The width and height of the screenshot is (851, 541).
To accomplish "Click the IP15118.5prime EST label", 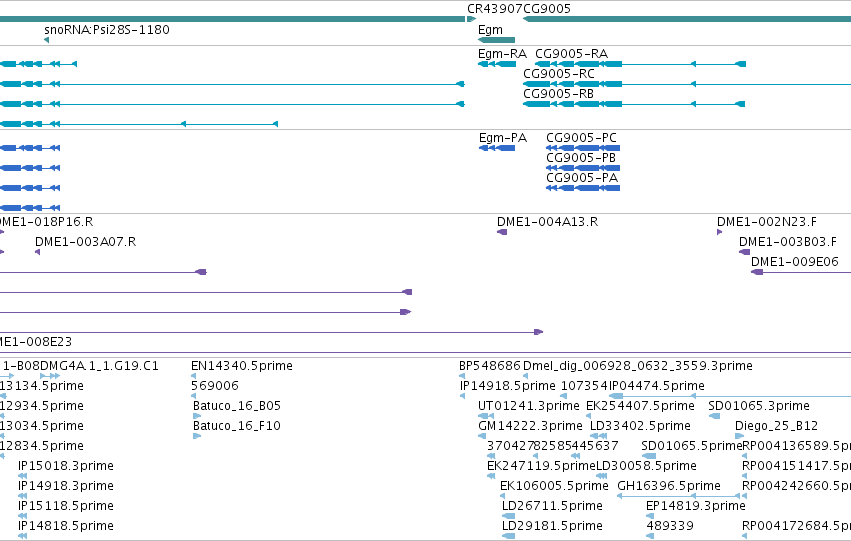I will [66, 506].
